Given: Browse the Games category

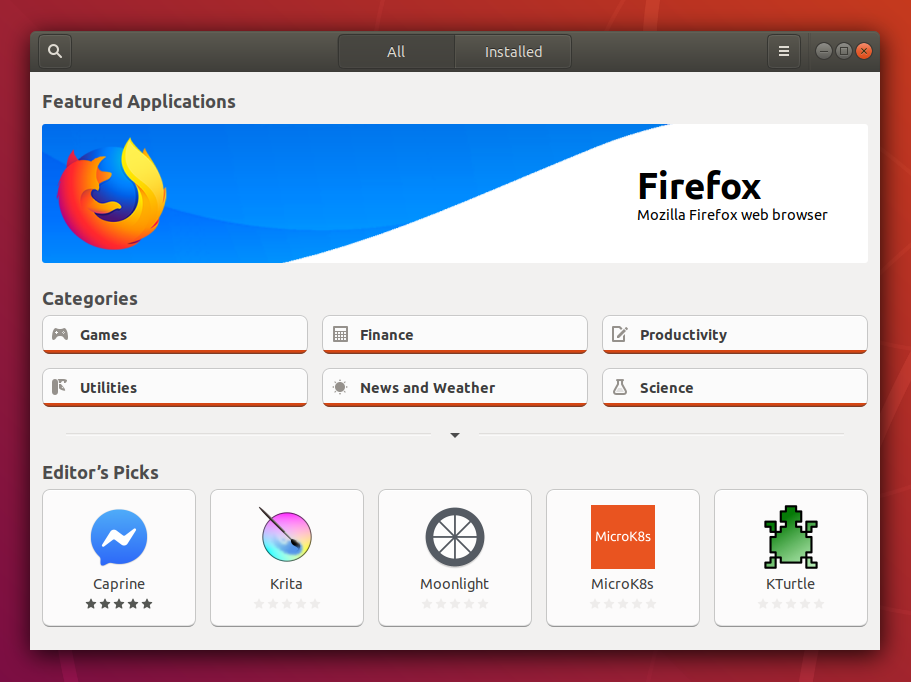Looking at the screenshot, I should 175,335.
